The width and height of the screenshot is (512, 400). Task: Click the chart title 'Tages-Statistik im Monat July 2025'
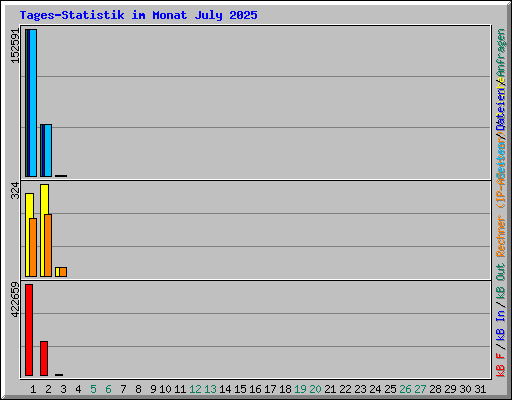[x=138, y=15]
